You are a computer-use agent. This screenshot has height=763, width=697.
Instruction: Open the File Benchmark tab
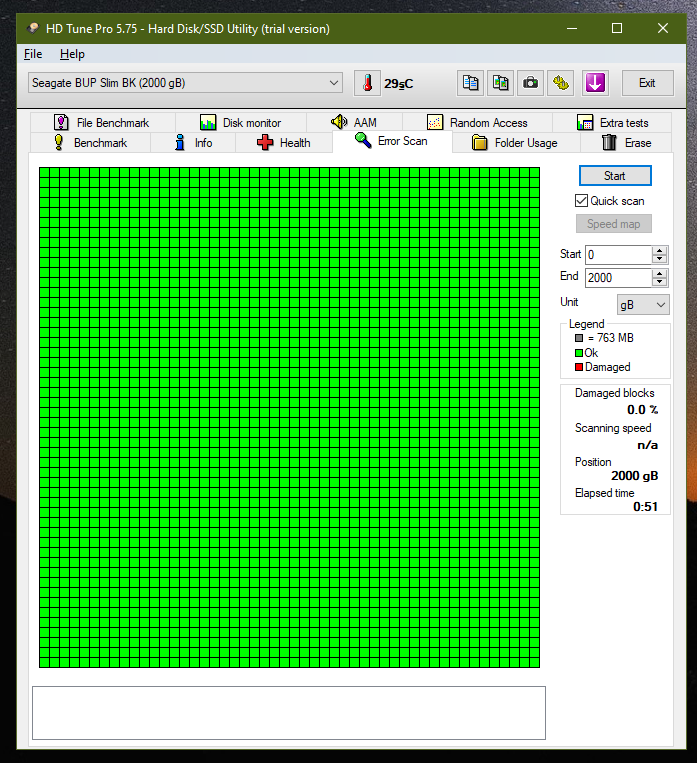tap(102, 123)
